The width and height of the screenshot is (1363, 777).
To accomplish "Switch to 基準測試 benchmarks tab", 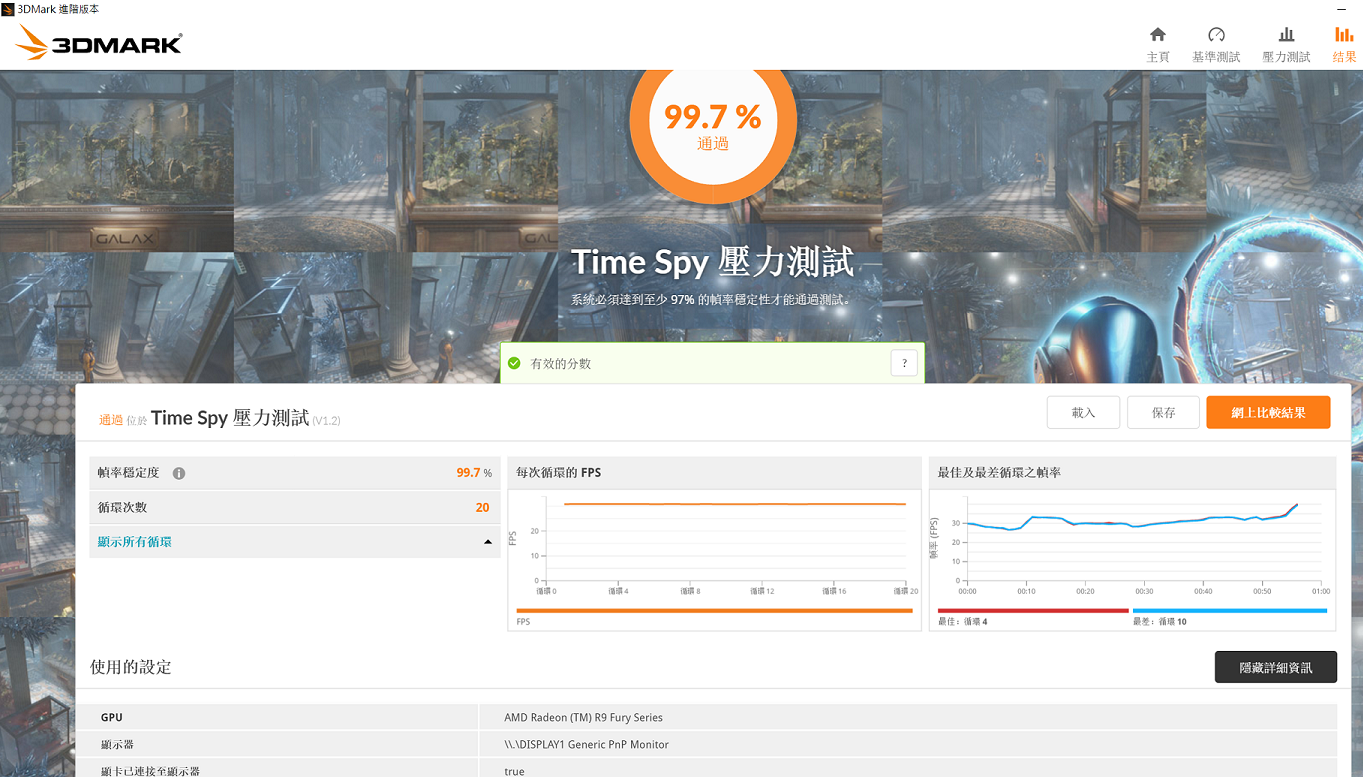I will pyautogui.click(x=1216, y=45).
